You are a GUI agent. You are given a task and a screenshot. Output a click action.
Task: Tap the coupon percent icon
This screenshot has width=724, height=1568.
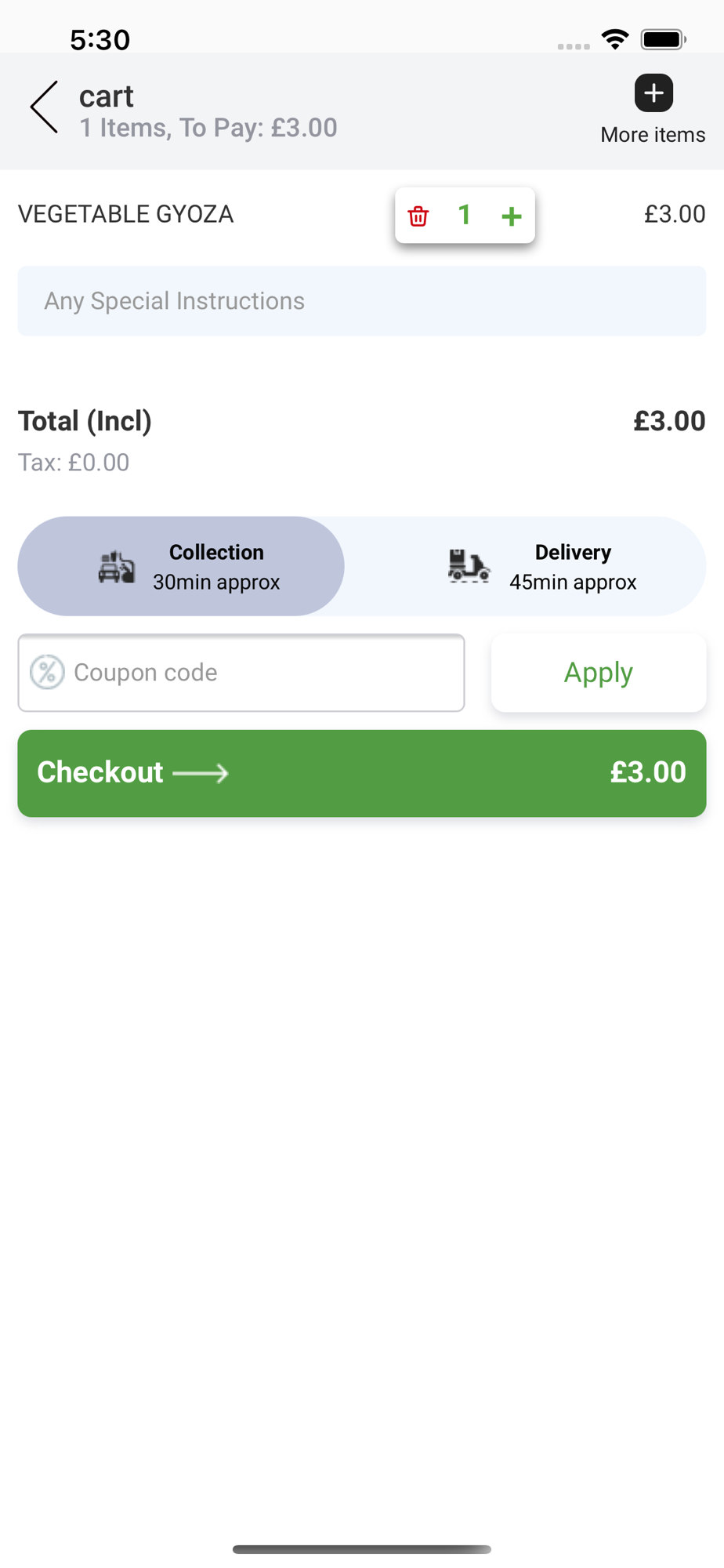pos(47,673)
